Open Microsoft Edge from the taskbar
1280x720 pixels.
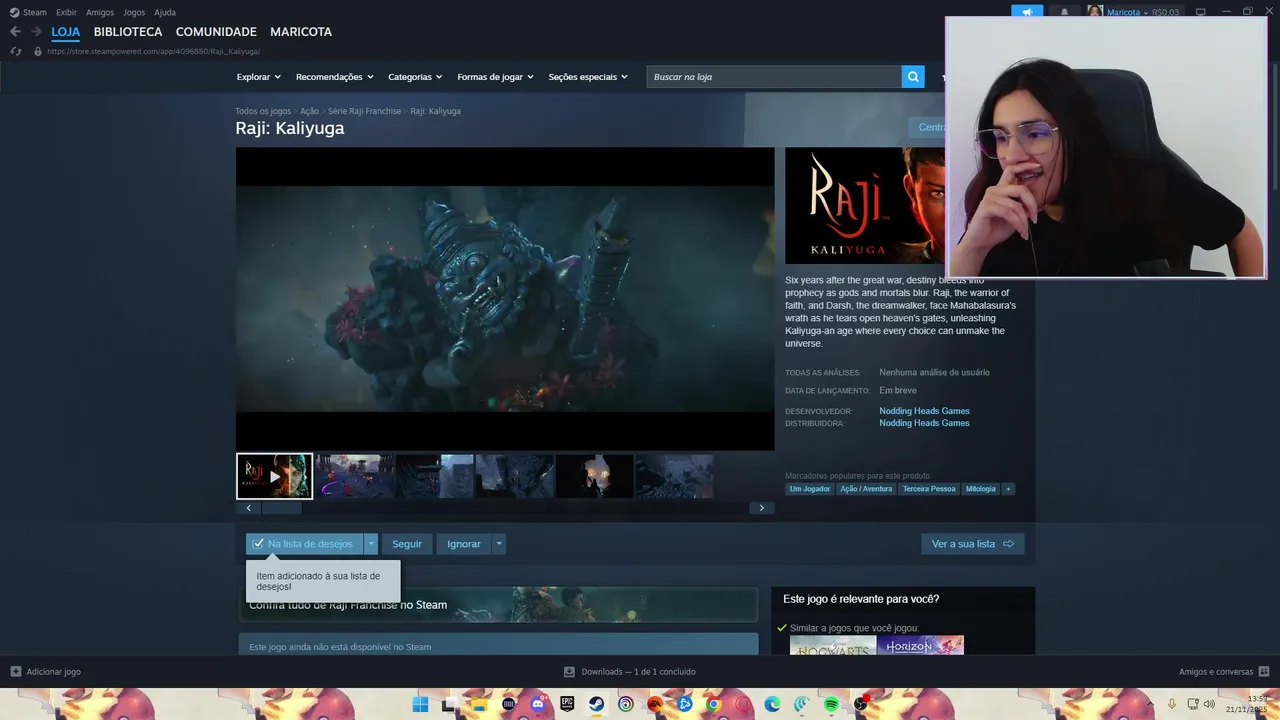point(772,704)
